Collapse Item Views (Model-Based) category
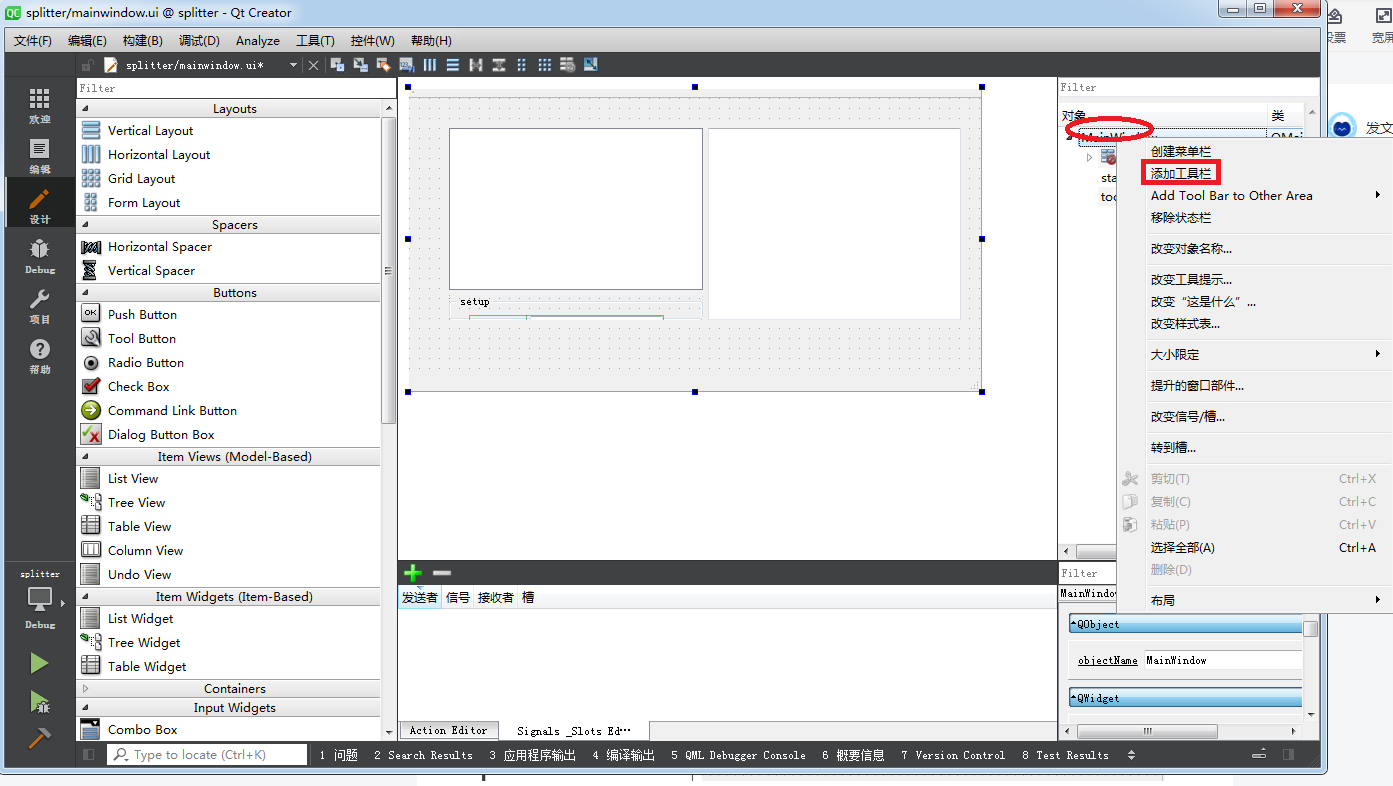 85,457
